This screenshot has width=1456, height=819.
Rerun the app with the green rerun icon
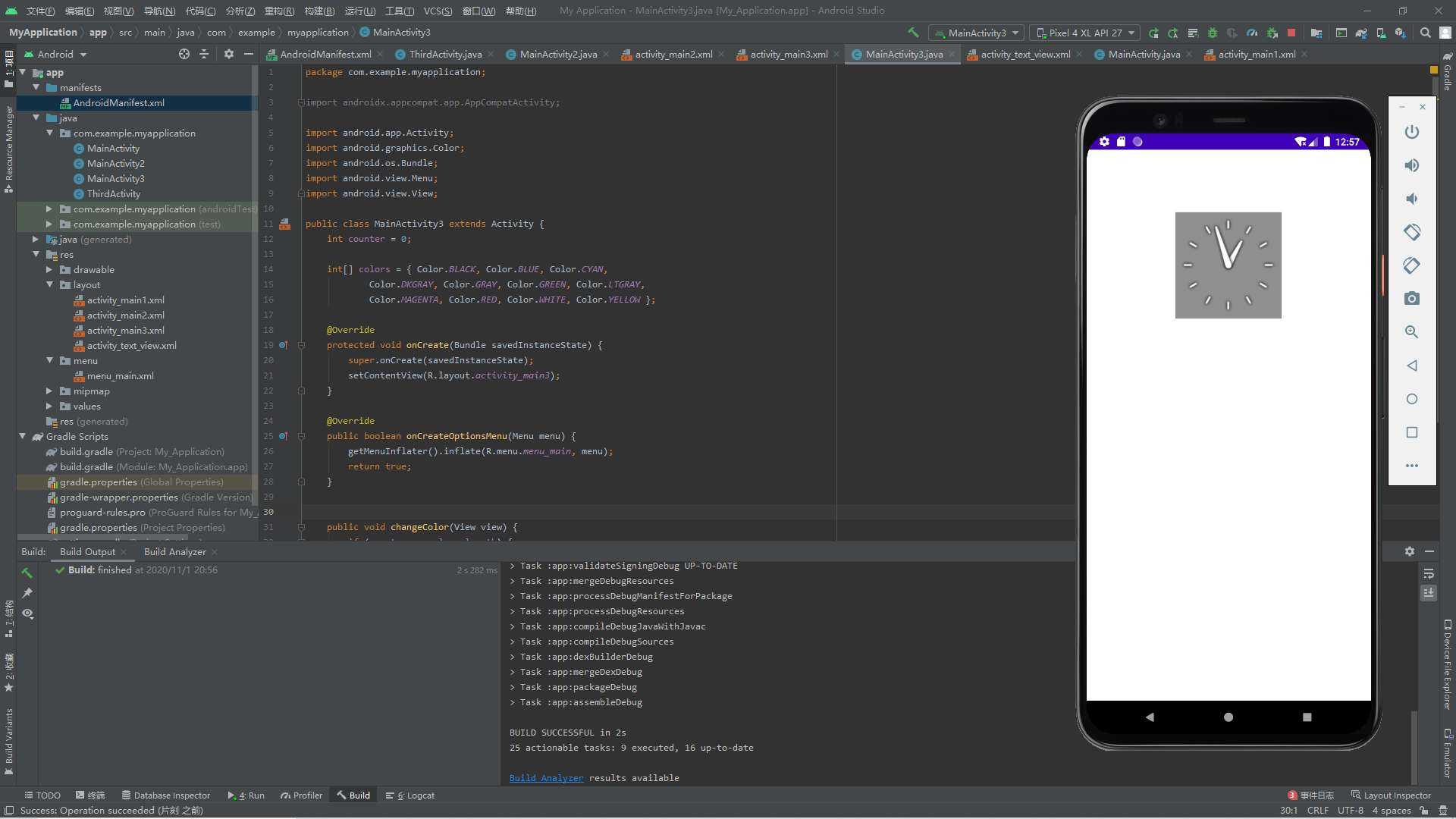tap(1153, 33)
